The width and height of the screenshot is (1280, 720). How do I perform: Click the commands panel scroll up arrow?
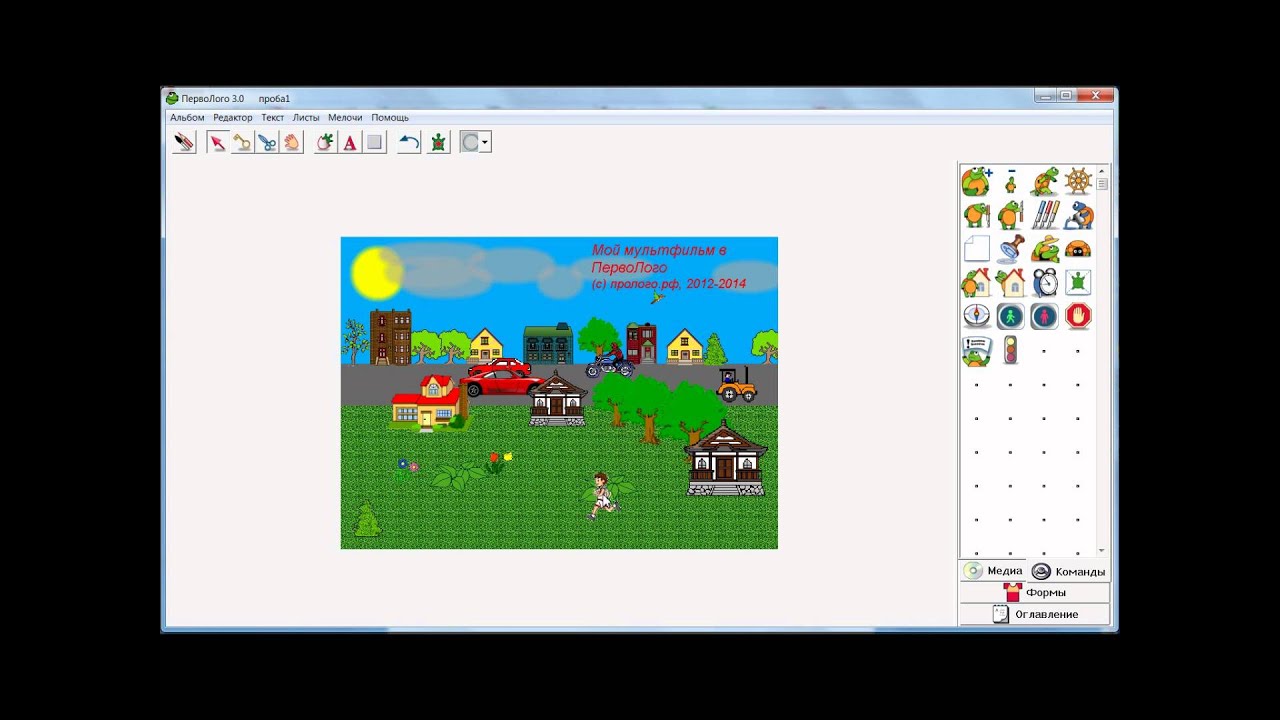pos(1102,170)
